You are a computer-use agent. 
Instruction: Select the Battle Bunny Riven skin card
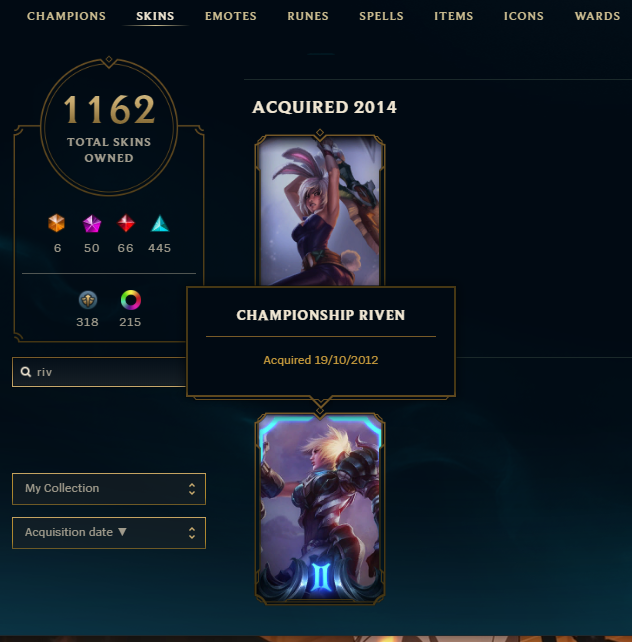(x=320, y=210)
